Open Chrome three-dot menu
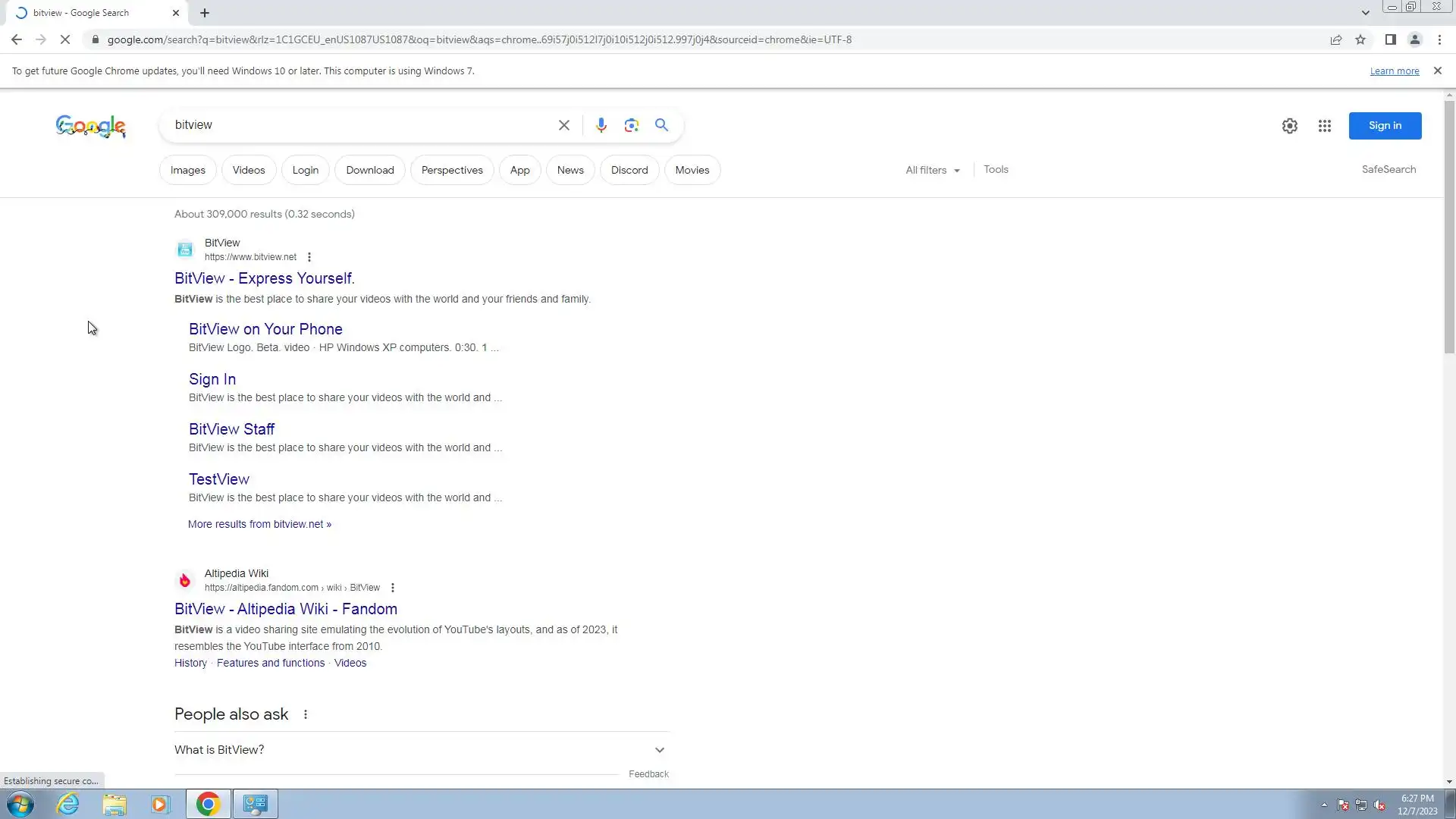 click(x=1439, y=39)
